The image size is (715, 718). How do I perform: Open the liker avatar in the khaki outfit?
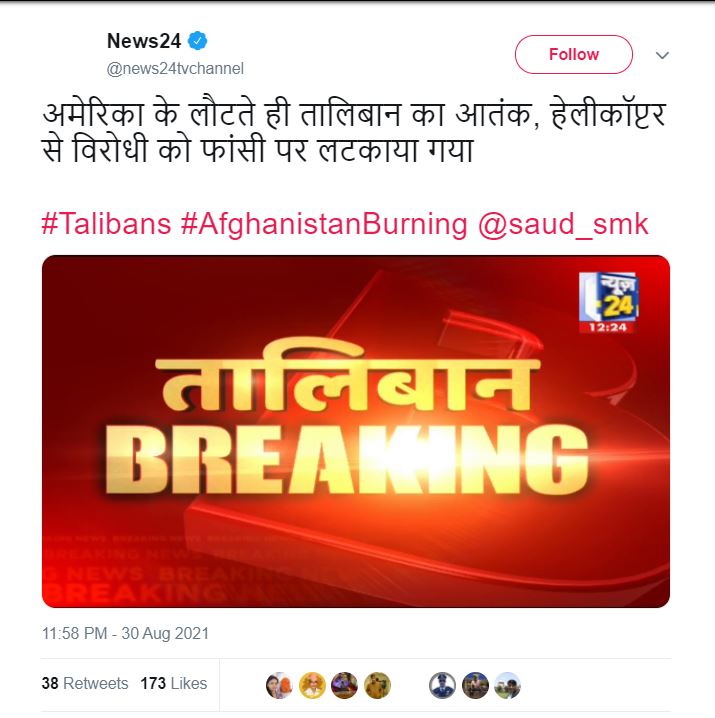click(377, 685)
